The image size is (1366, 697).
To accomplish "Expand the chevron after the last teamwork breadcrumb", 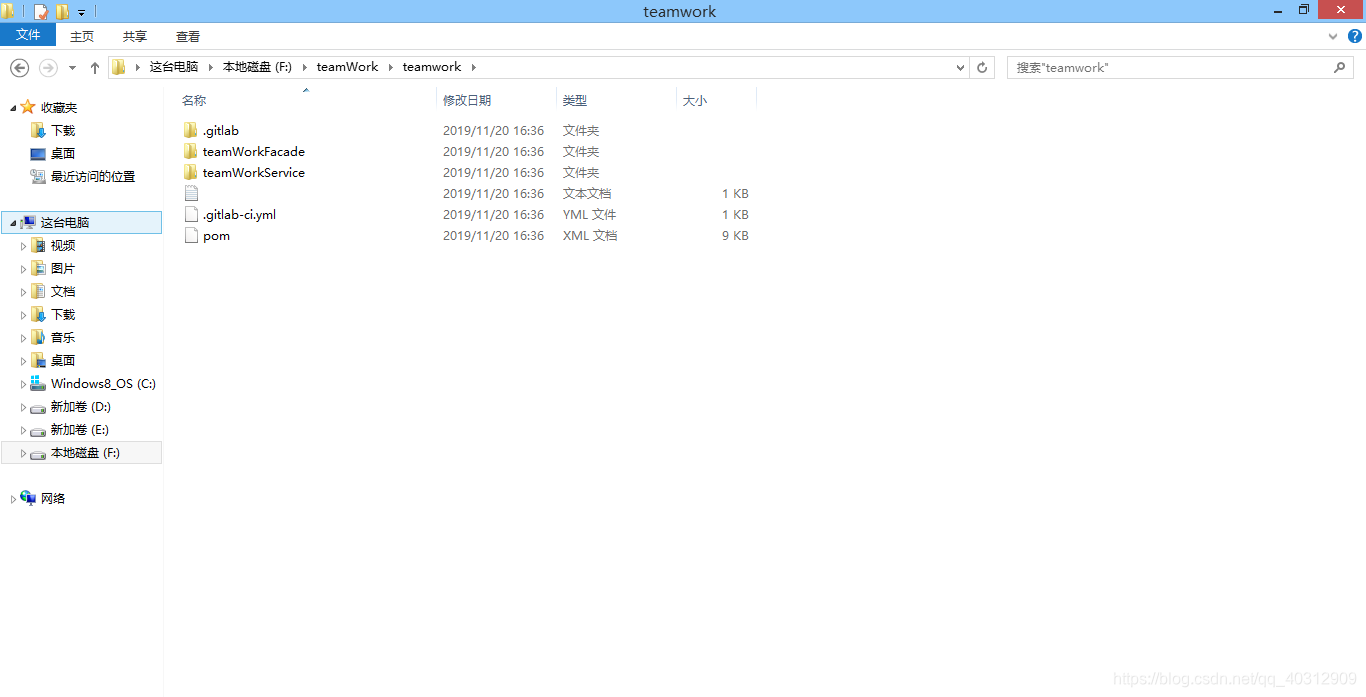I will point(474,67).
